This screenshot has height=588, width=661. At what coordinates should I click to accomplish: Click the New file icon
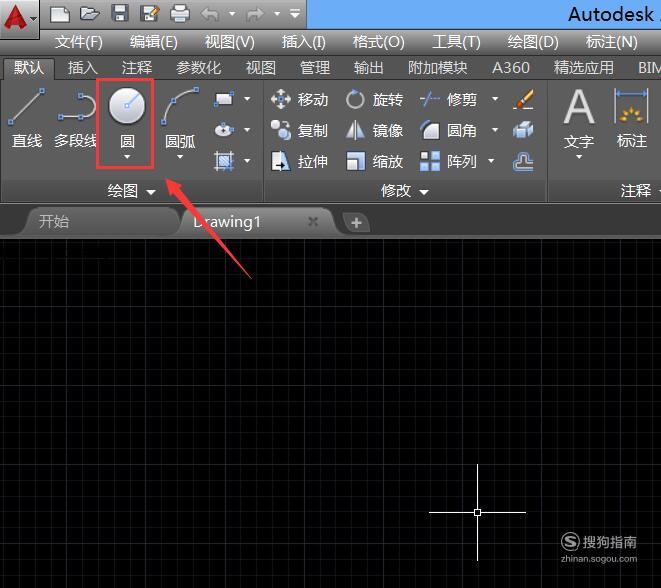(x=60, y=14)
